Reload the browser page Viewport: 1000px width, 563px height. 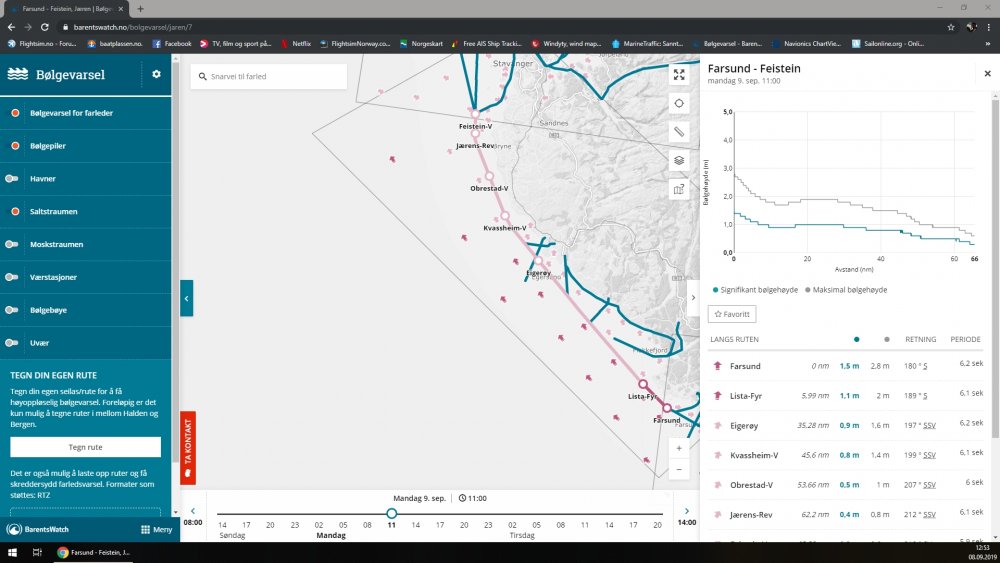(x=45, y=27)
